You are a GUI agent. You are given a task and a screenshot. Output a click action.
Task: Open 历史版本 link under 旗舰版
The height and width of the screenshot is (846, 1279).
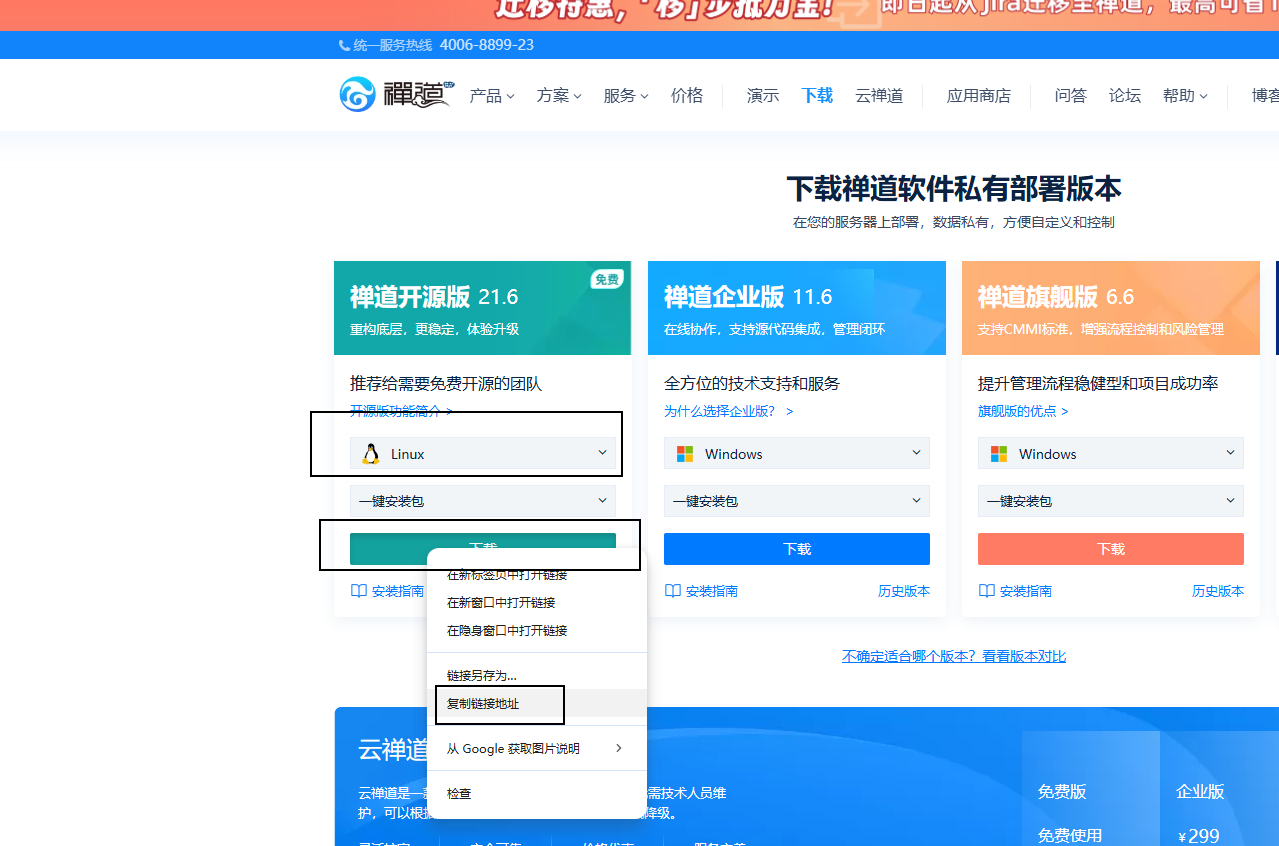[x=1218, y=591]
